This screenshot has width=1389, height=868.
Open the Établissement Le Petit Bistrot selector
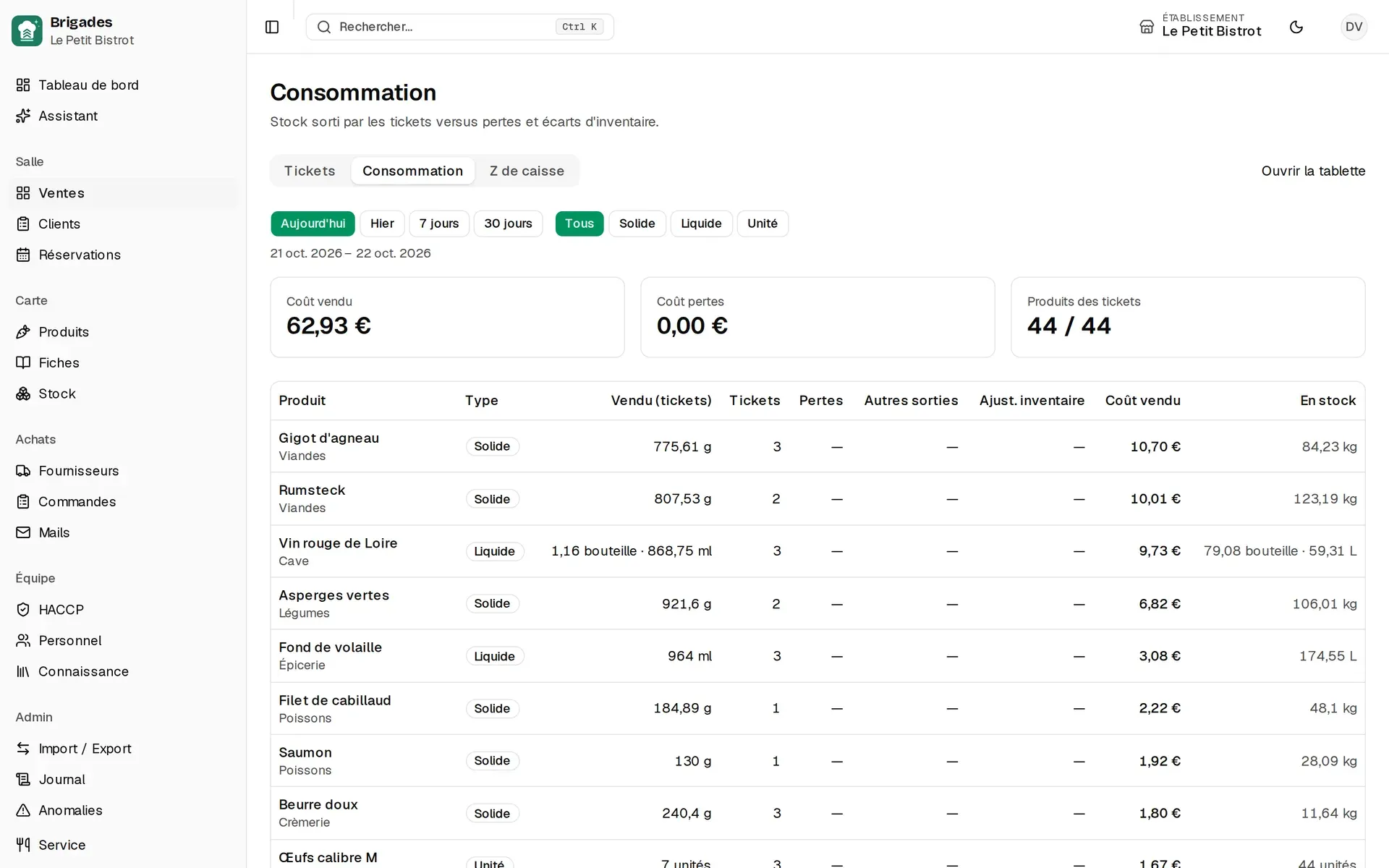(x=1200, y=27)
